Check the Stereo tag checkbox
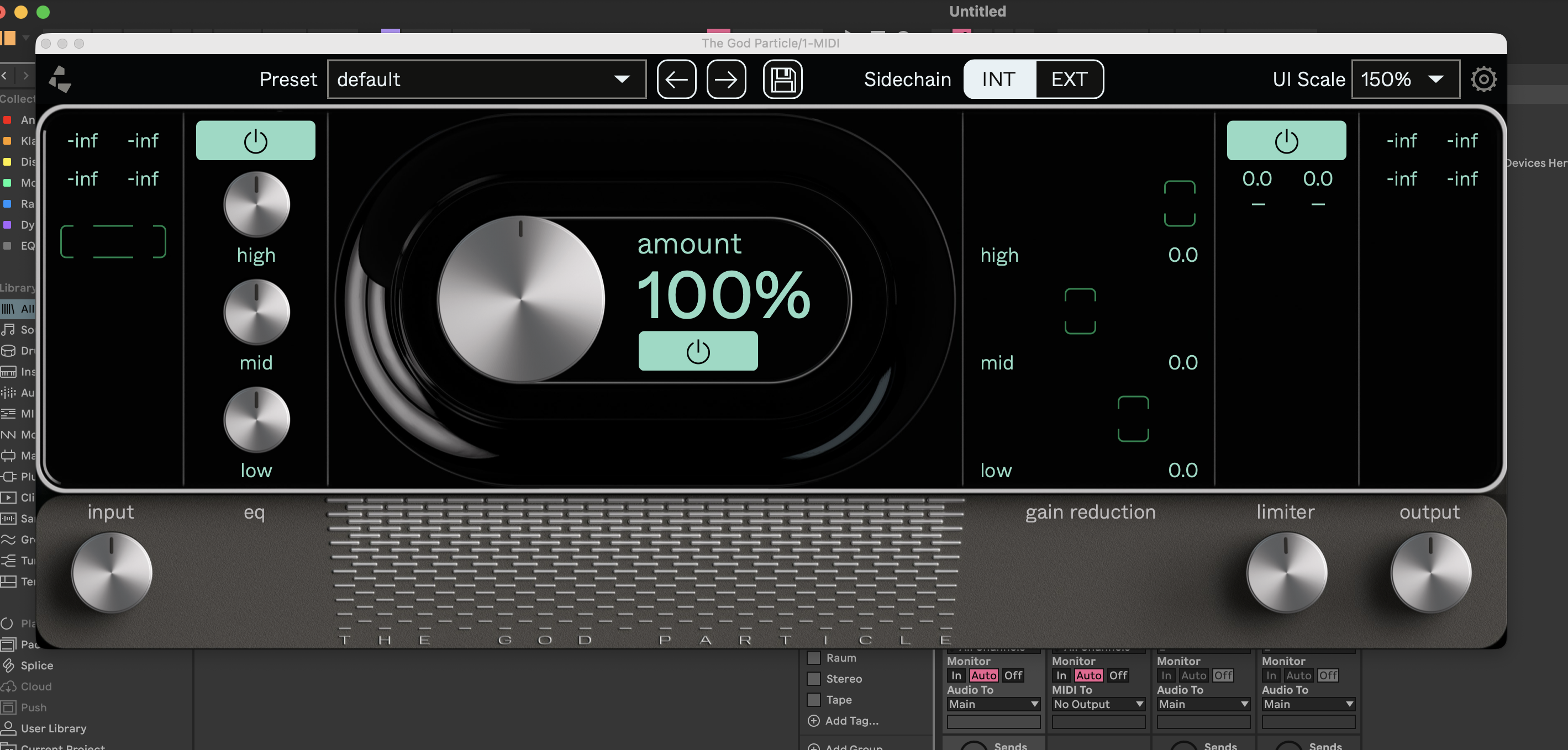The height and width of the screenshot is (750, 1568). (x=814, y=679)
